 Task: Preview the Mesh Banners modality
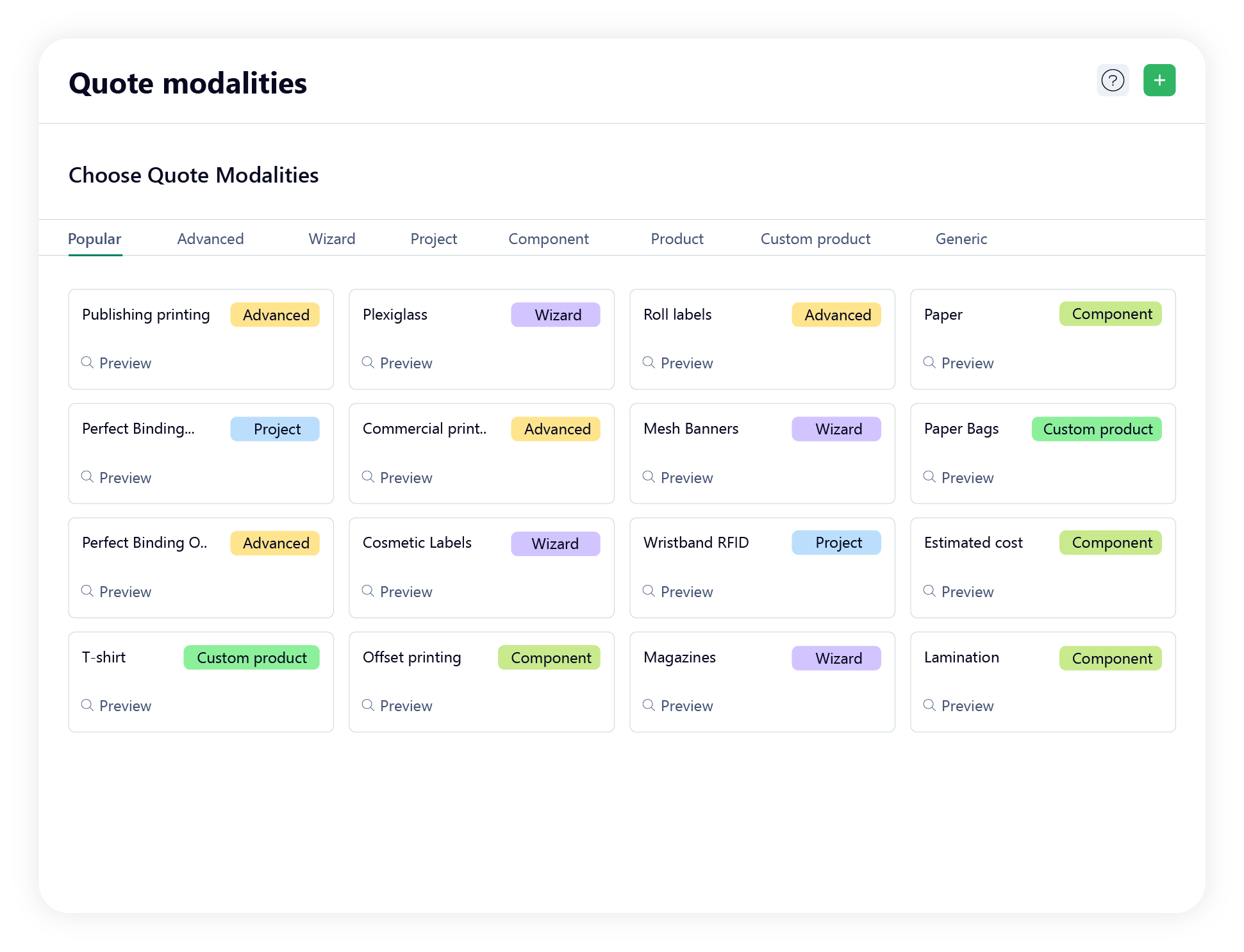[677, 477]
